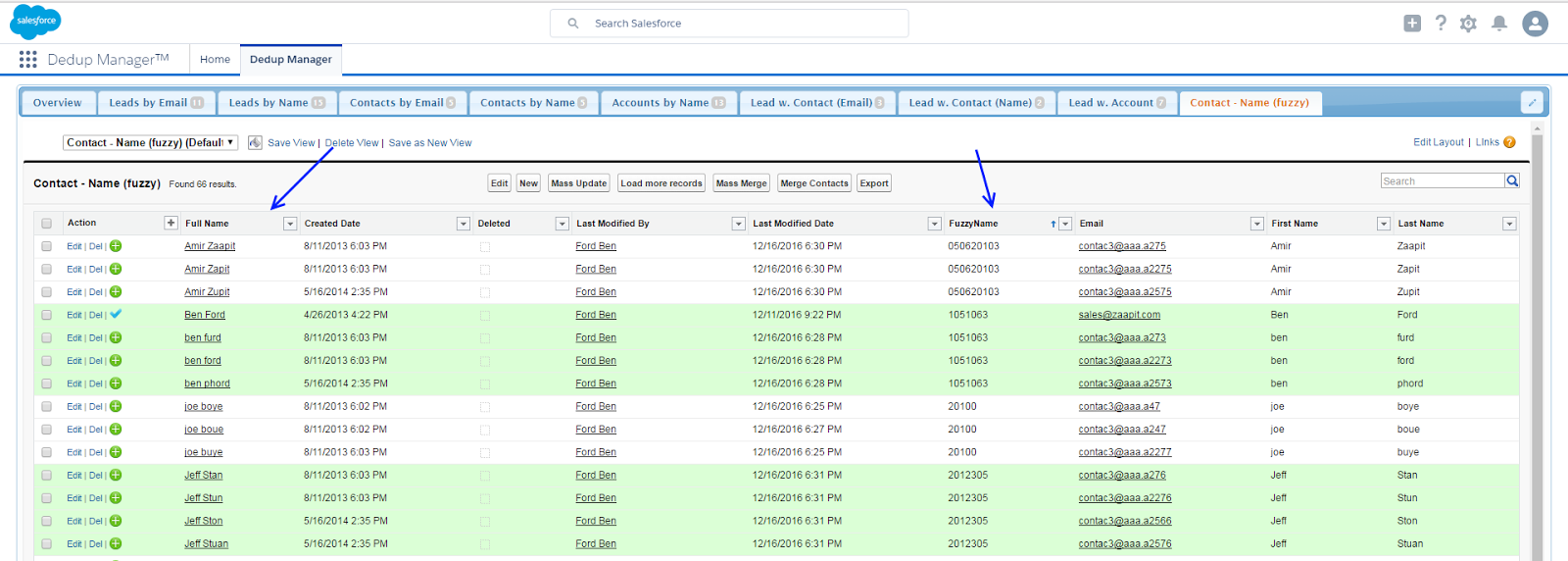The height and width of the screenshot is (561, 1568).
Task: Click the Export button
Action: point(874,183)
